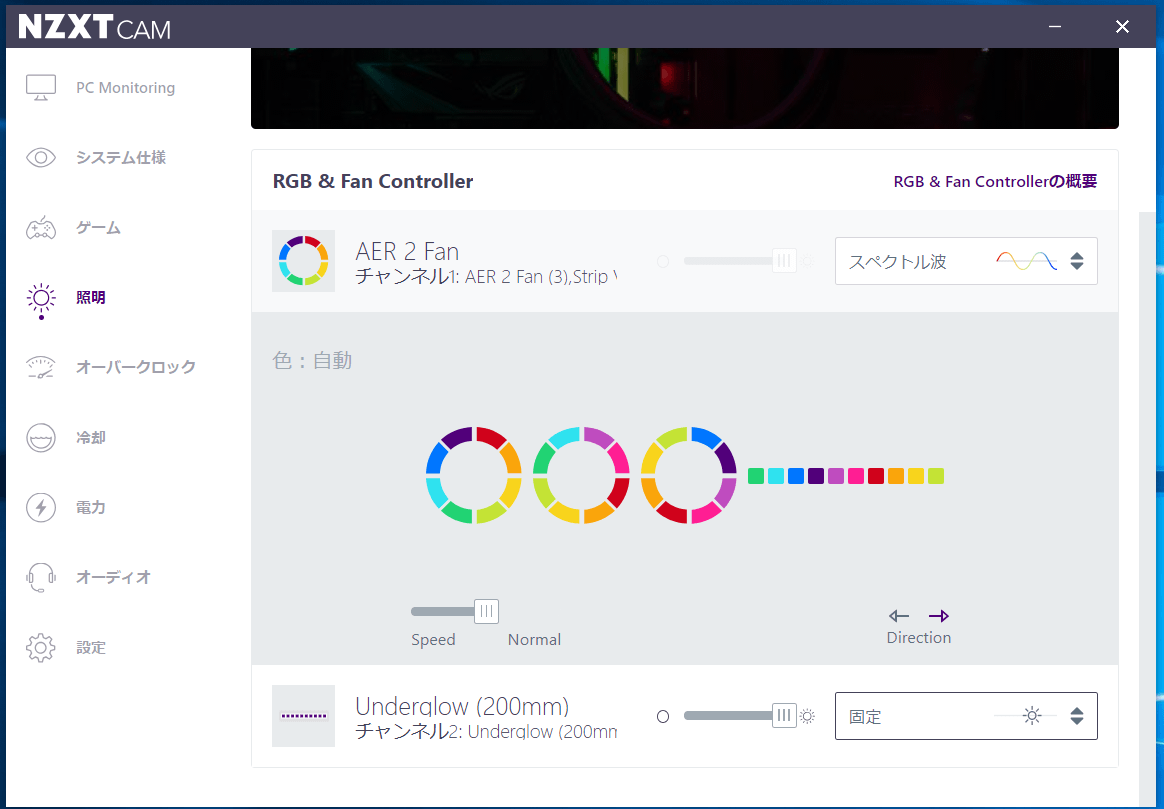Click the "Underglow (200mm)" device title
The image size is (1164, 809).
click(462, 706)
